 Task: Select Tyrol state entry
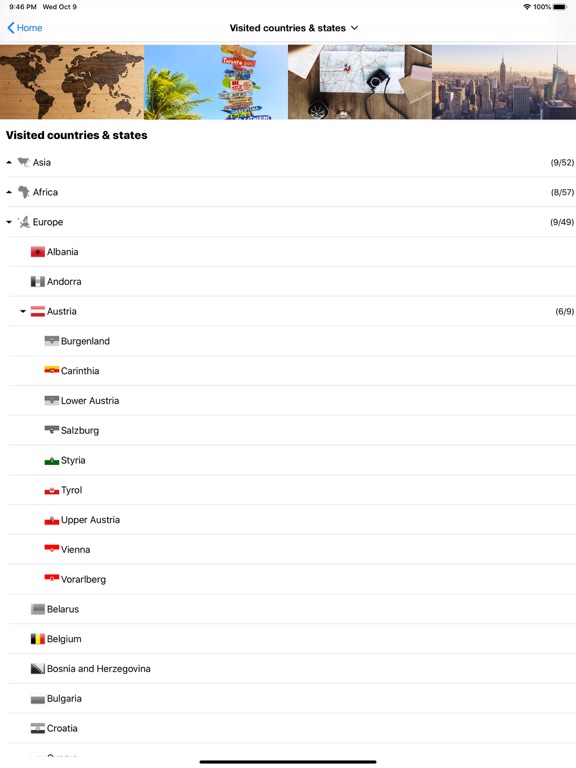(292, 490)
